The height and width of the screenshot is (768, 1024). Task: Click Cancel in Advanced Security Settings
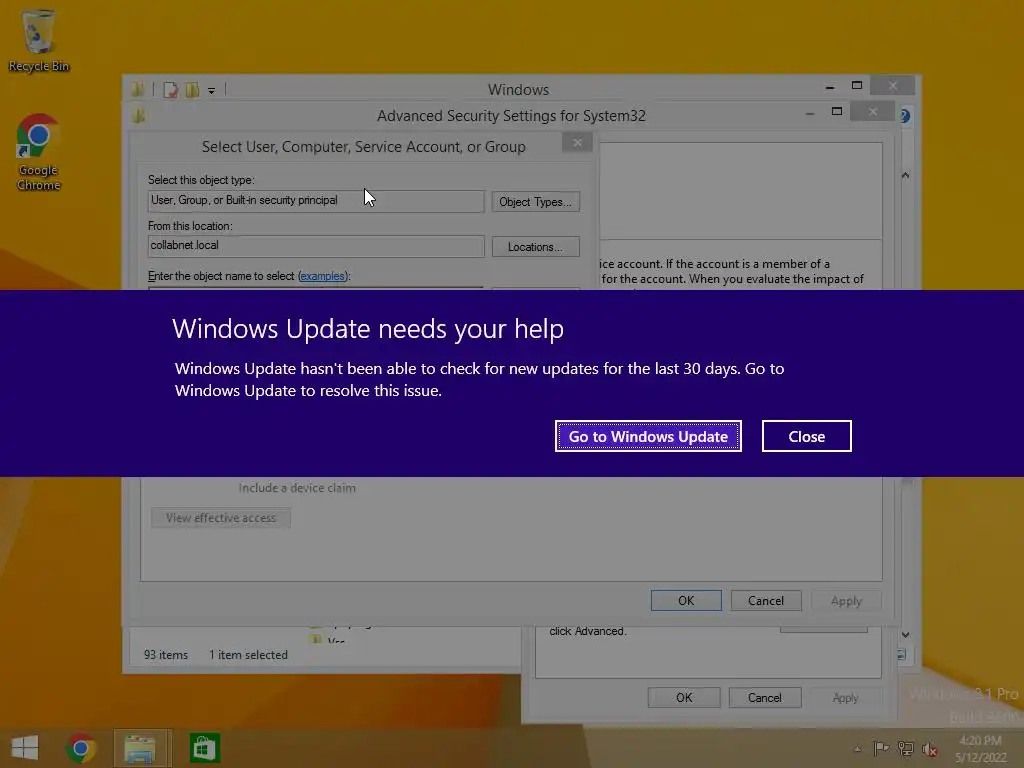[766, 601]
